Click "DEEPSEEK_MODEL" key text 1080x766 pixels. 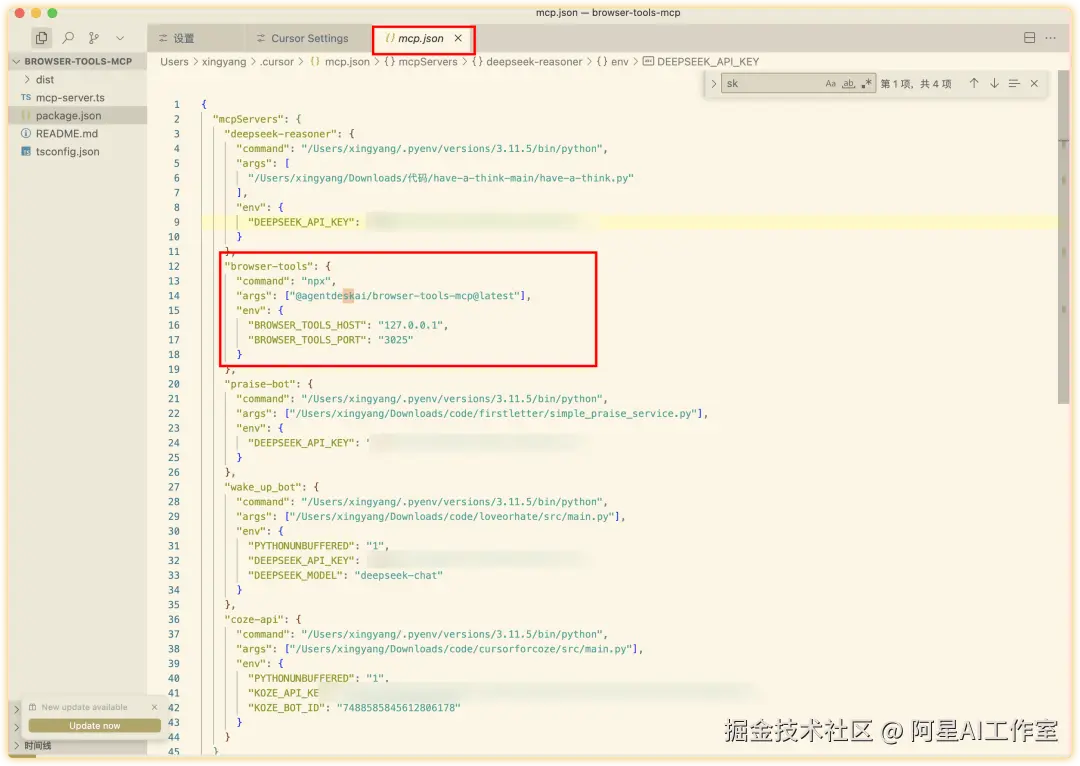point(295,575)
